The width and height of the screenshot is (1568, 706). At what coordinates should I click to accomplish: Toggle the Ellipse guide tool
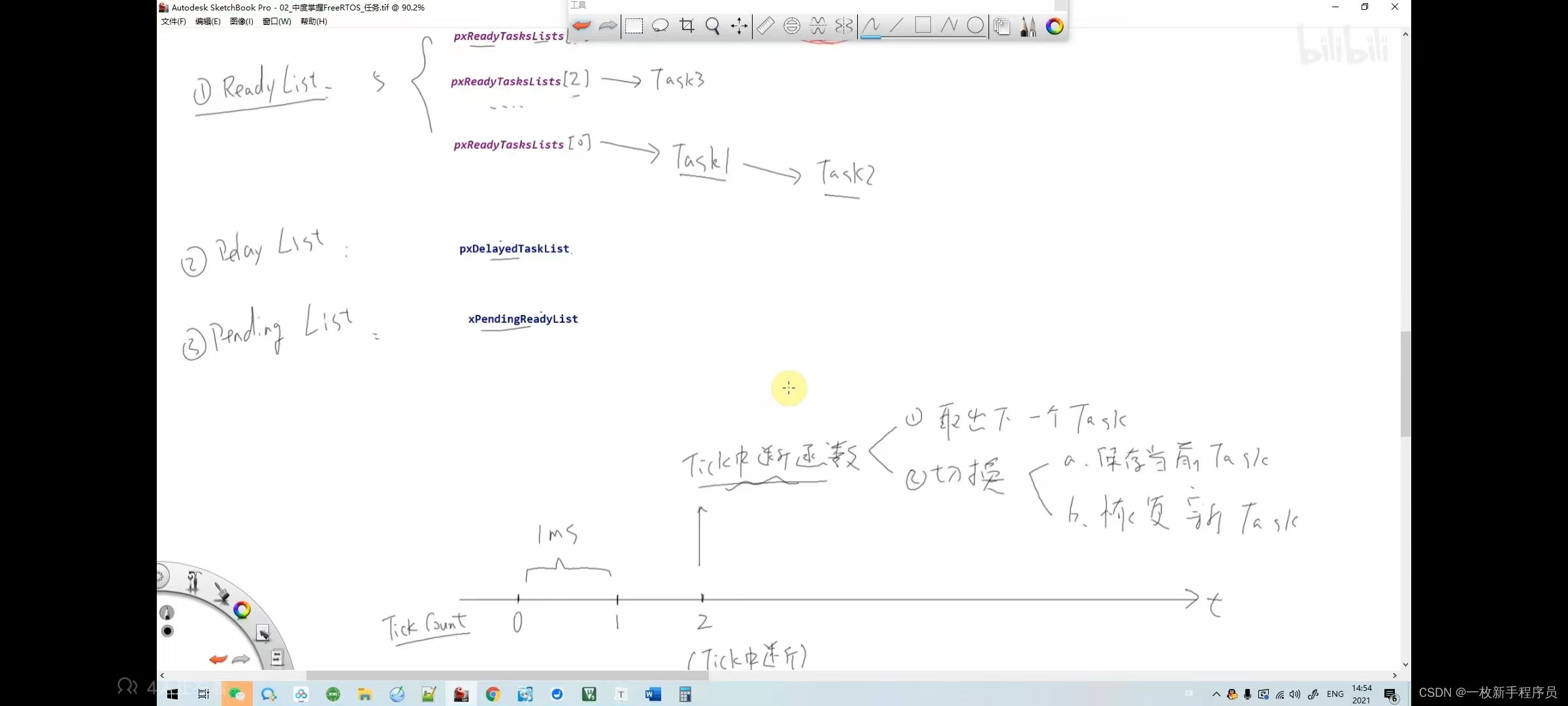click(x=792, y=26)
